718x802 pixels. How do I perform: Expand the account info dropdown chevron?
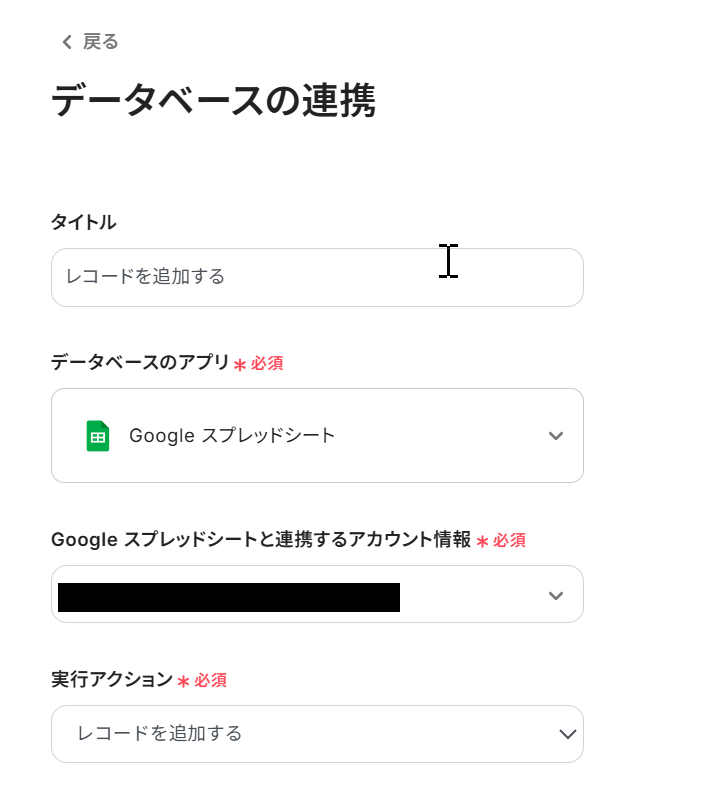point(556,596)
